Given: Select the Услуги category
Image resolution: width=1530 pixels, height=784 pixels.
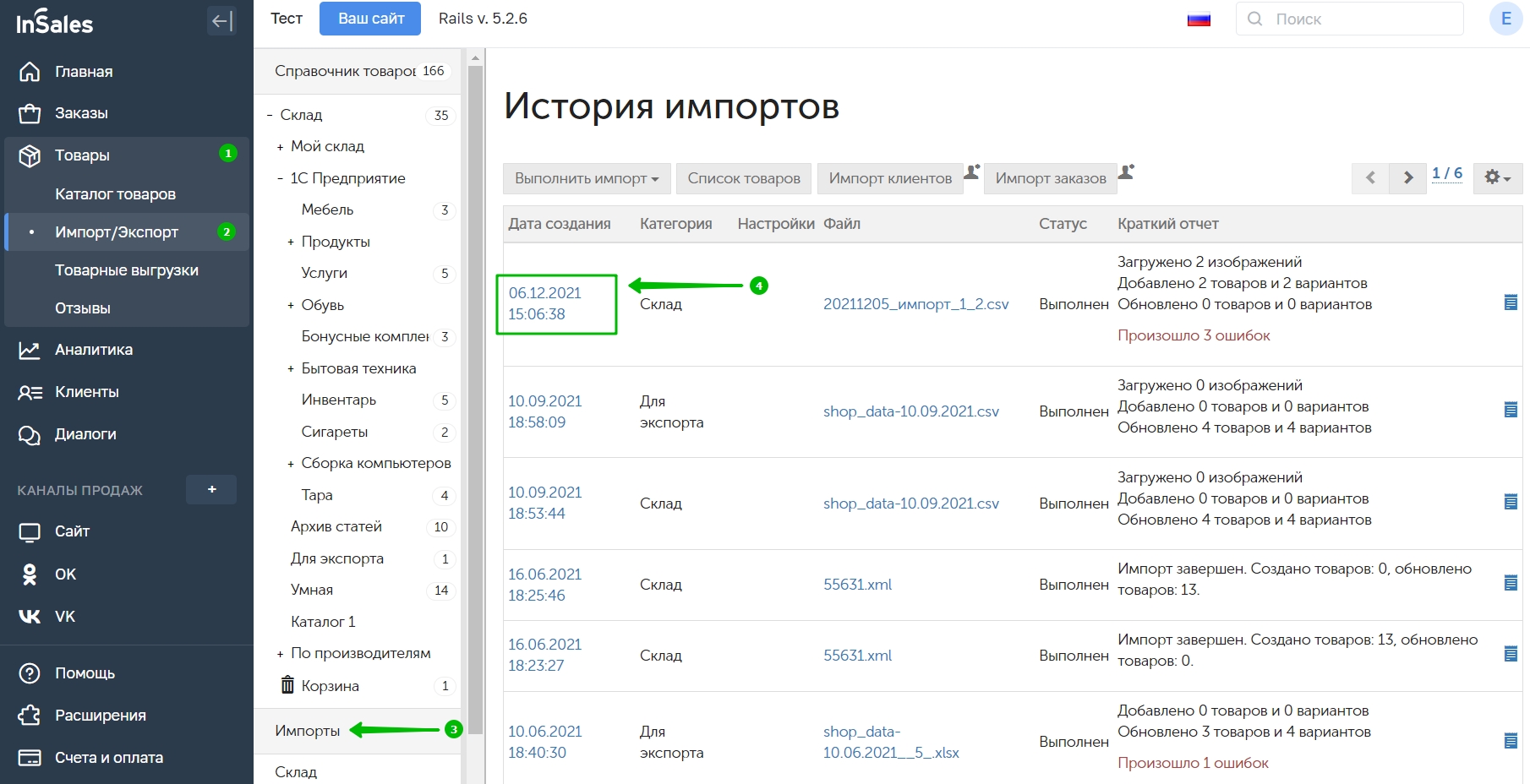Looking at the screenshot, I should tap(325, 273).
